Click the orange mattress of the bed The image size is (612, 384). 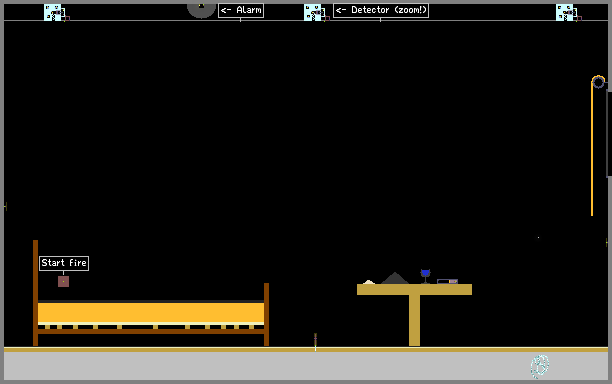151,313
